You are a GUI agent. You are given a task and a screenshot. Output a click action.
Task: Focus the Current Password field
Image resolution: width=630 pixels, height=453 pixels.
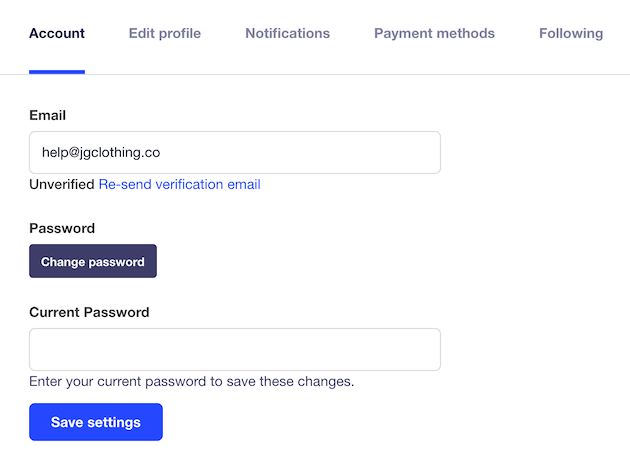(234, 349)
